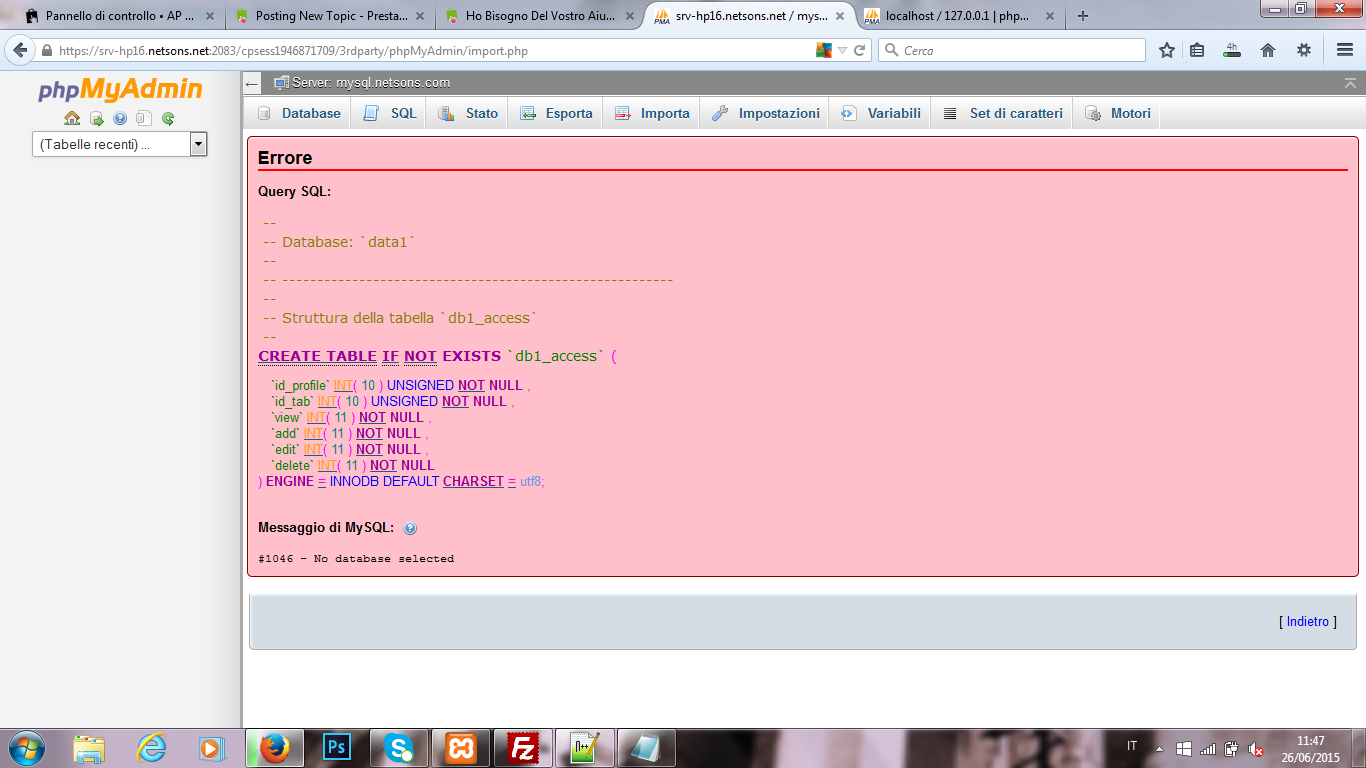
Task: Click the CHARSET keyword link
Action: point(474,481)
